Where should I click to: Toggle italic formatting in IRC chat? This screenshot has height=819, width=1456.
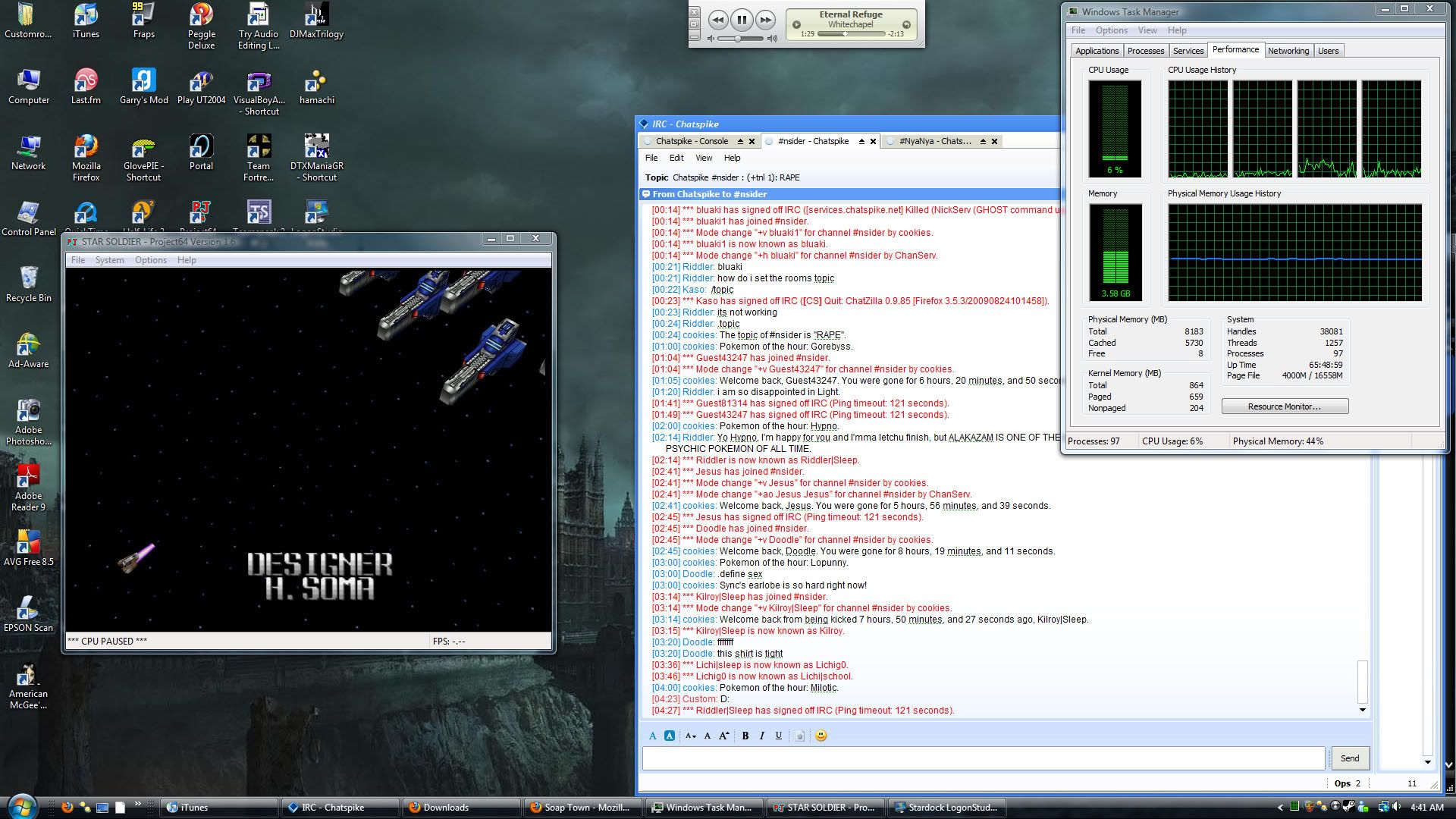click(x=761, y=736)
